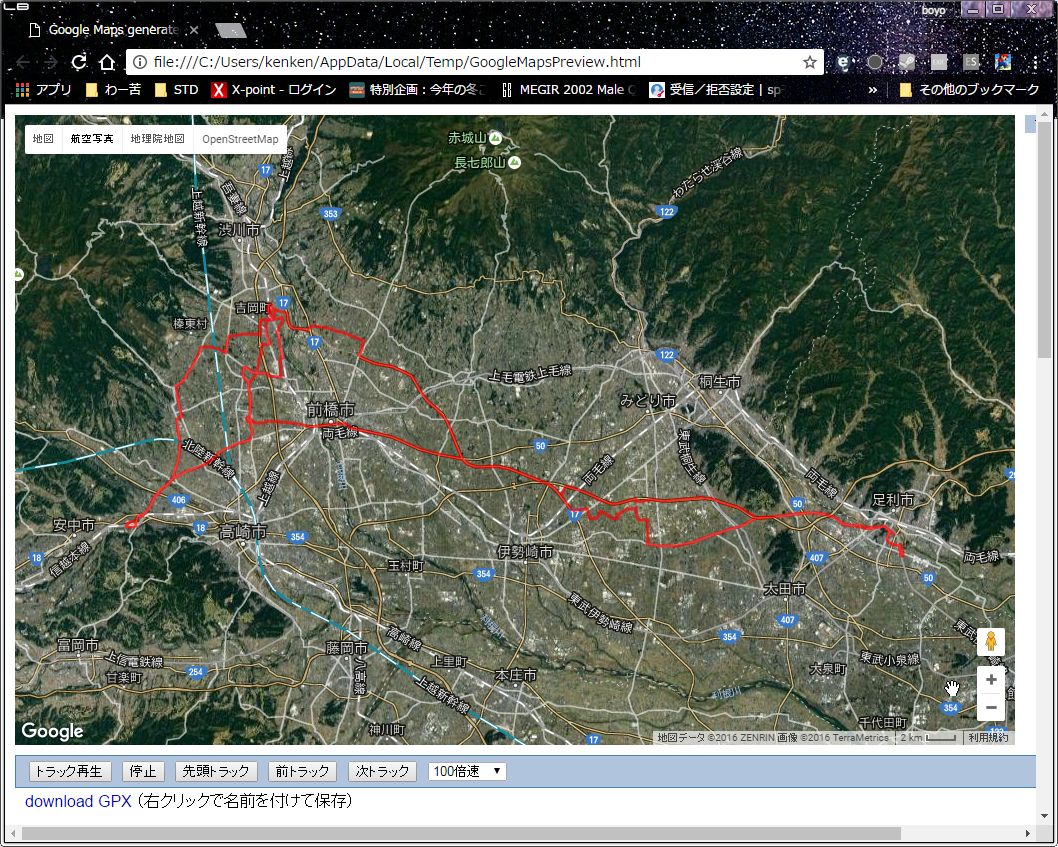Open the 長七郎山 mountain marker
Image resolution: width=1058 pixels, height=847 pixels.
pyautogui.click(x=514, y=162)
